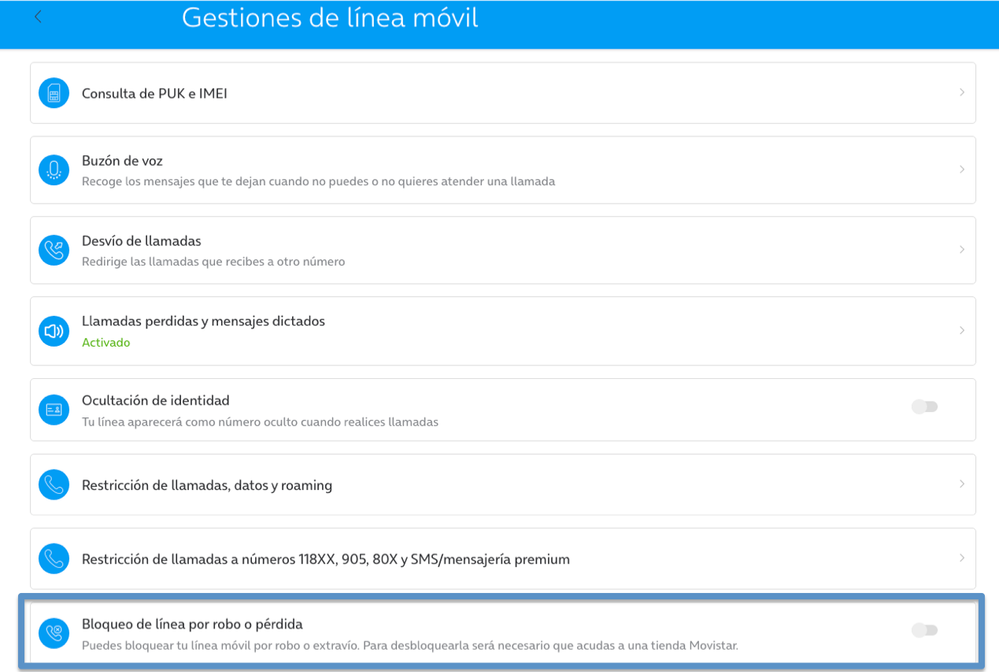
Task: Select the Consulta de PUK e IMEI icon
Action: [x=53, y=92]
